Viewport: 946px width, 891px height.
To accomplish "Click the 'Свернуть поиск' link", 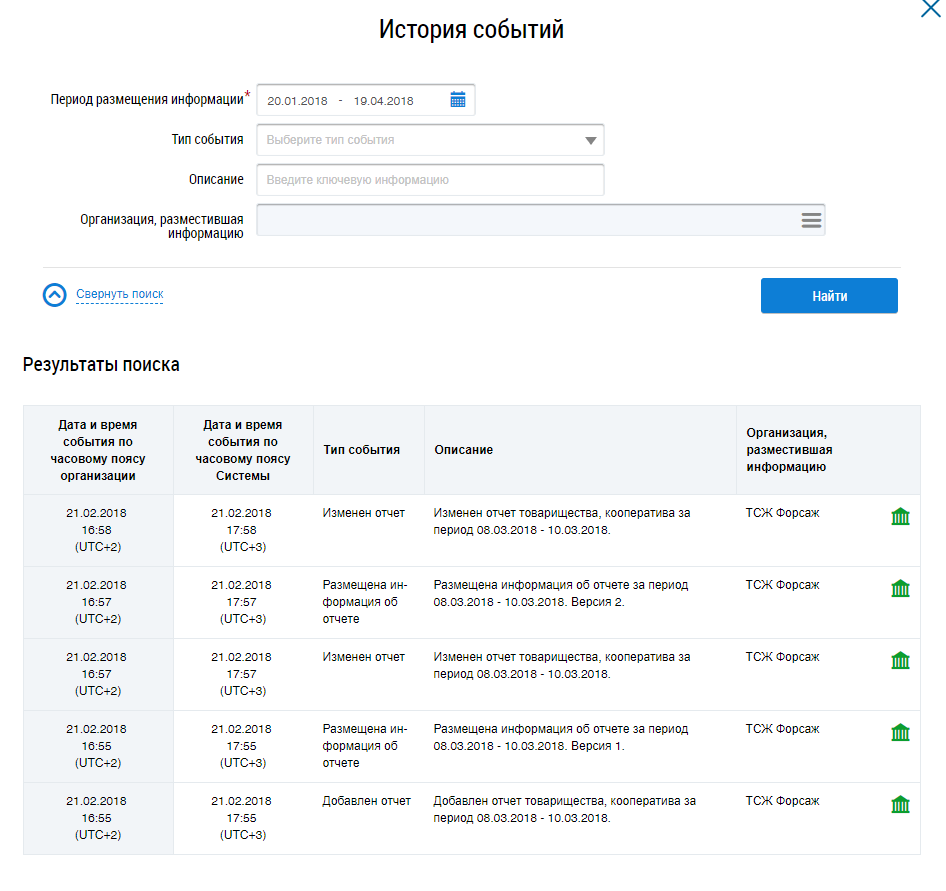I will coord(119,294).
